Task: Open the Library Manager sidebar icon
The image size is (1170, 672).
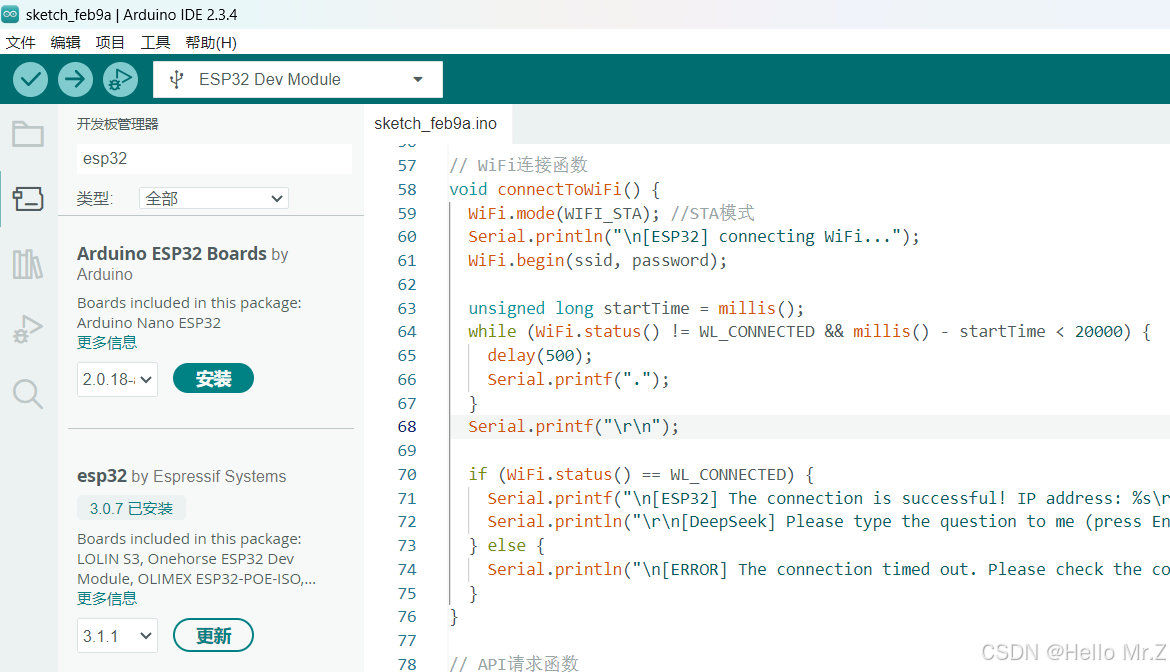Action: (28, 264)
